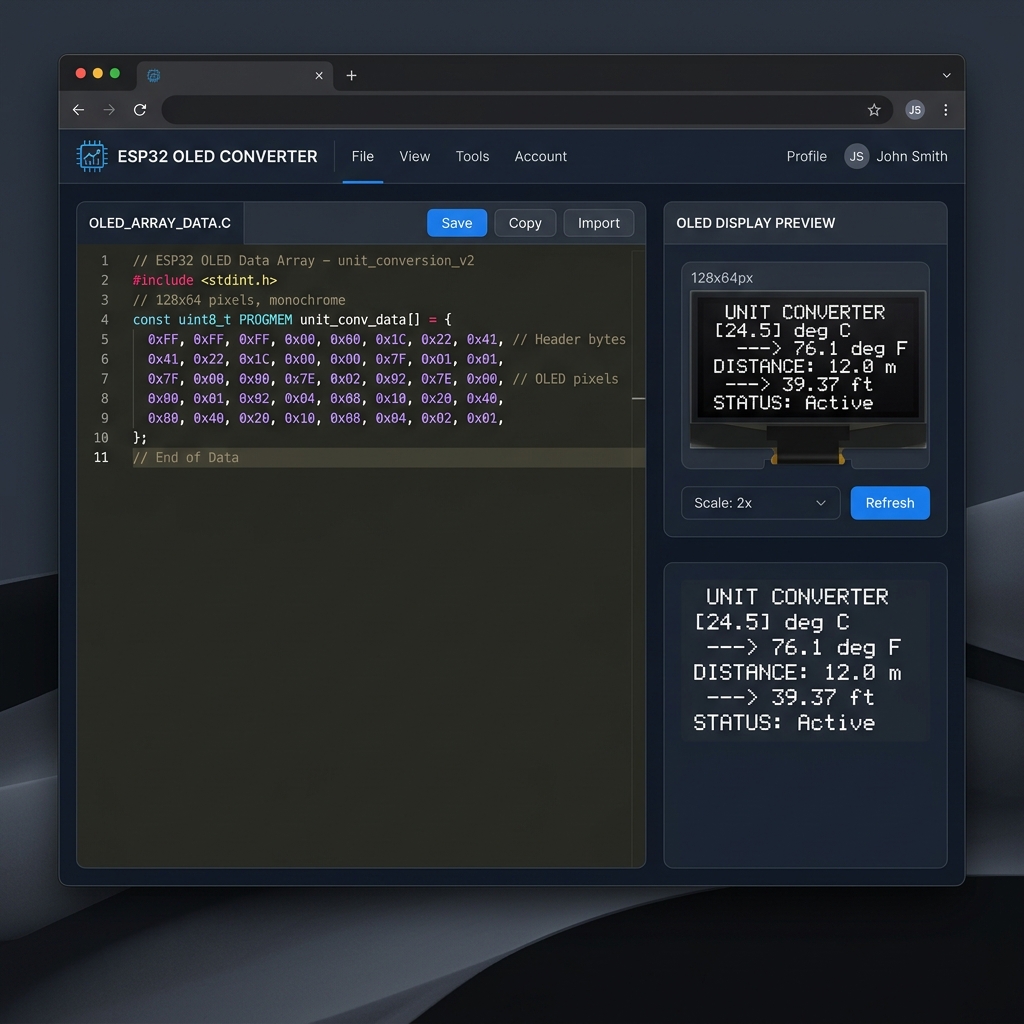Copy the code with the Copy button
Image resolution: width=1024 pixels, height=1024 pixels.
[x=525, y=223]
